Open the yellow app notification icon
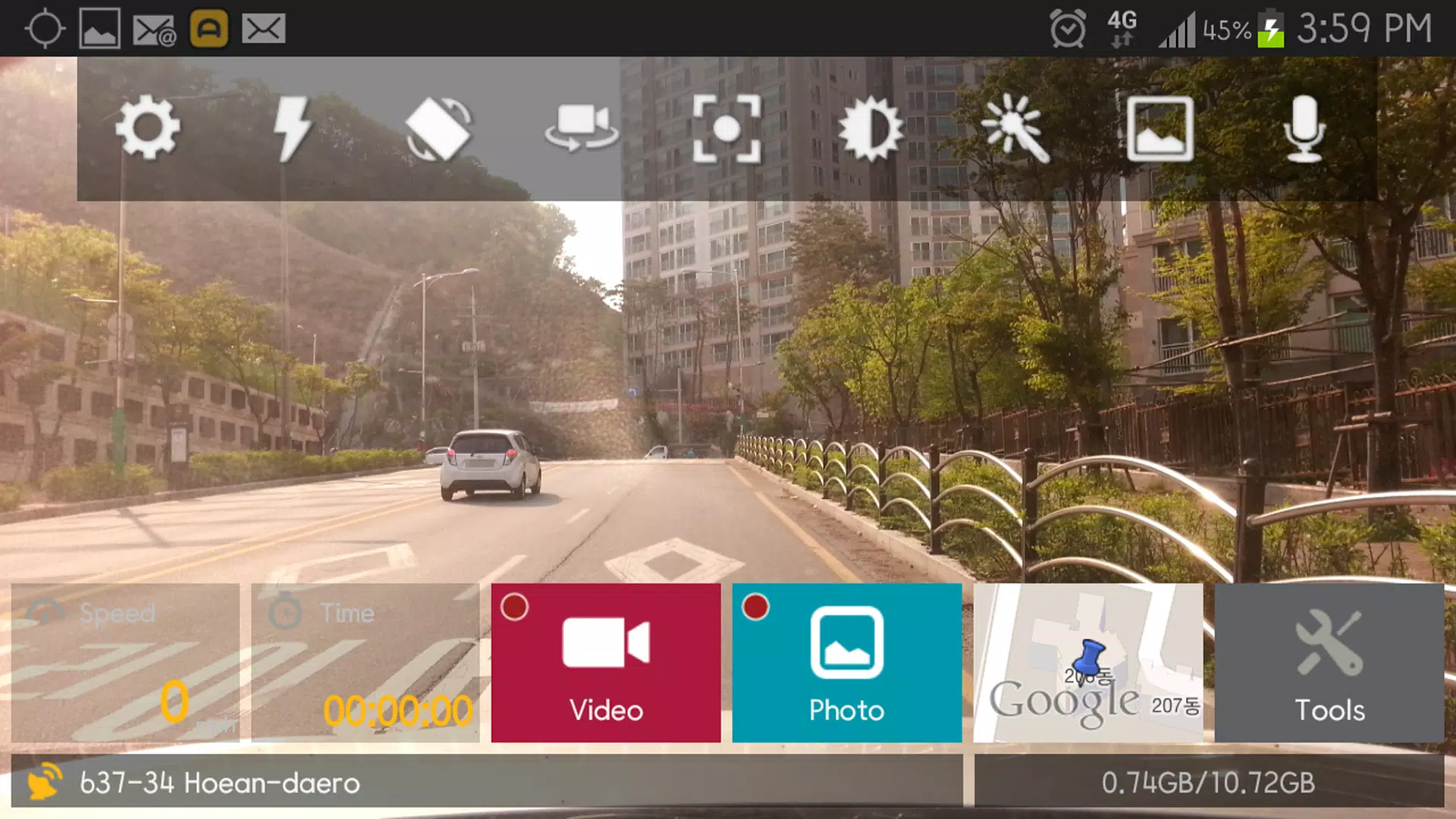This screenshot has width=1456, height=819. pyautogui.click(x=209, y=29)
